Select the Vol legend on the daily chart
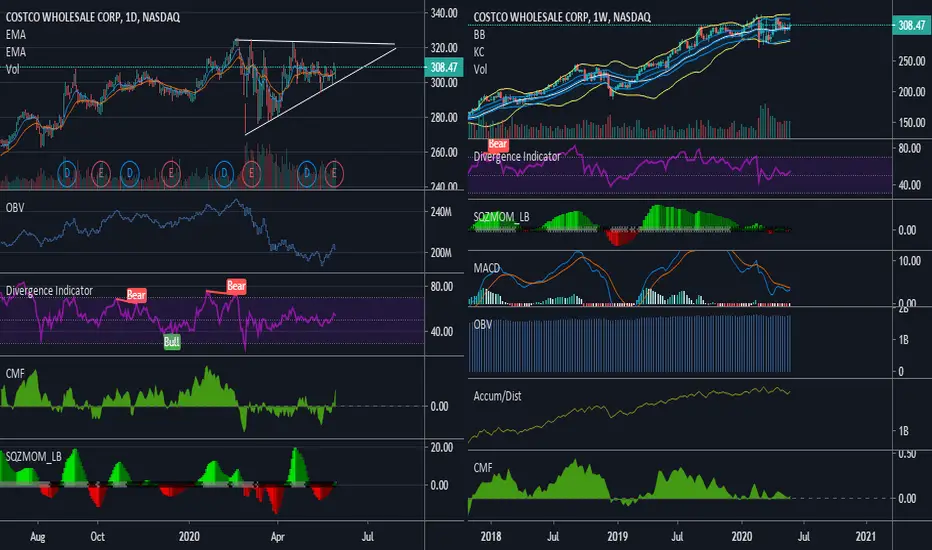Image resolution: width=932 pixels, height=550 pixels. (x=12, y=69)
